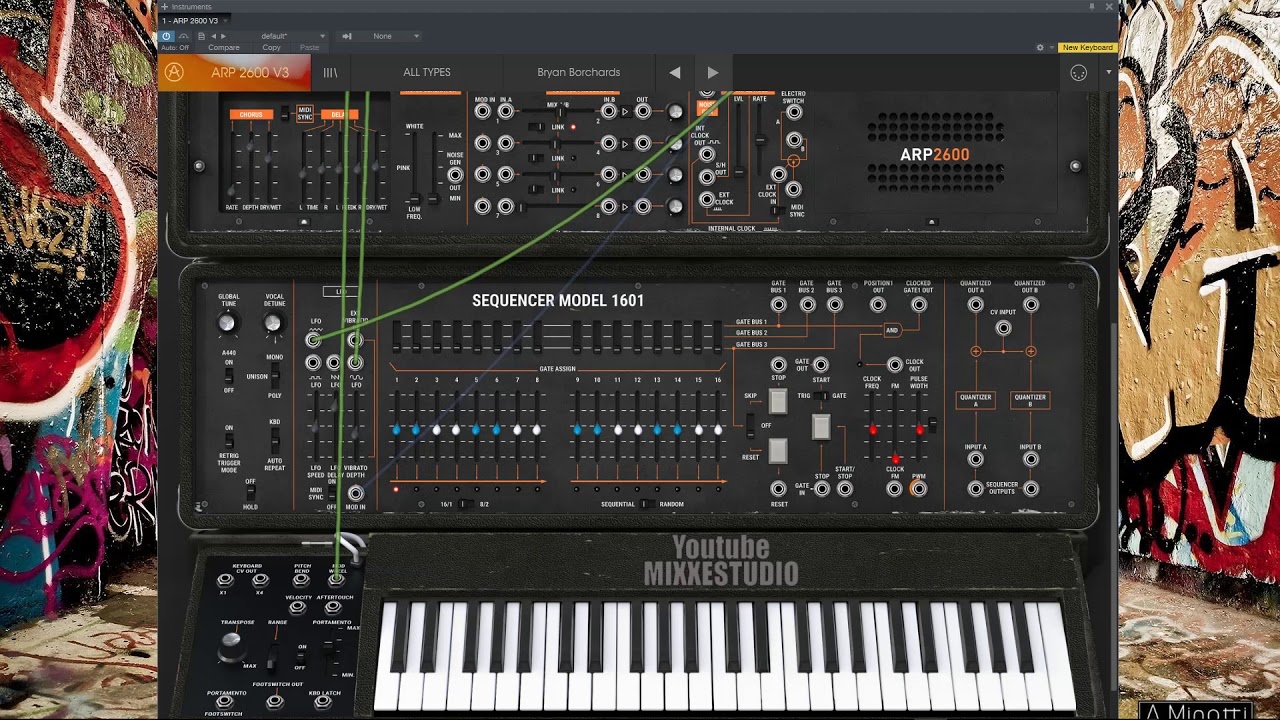Click the Gate Out jack
The height and width of the screenshot is (720, 1280).
821,366
